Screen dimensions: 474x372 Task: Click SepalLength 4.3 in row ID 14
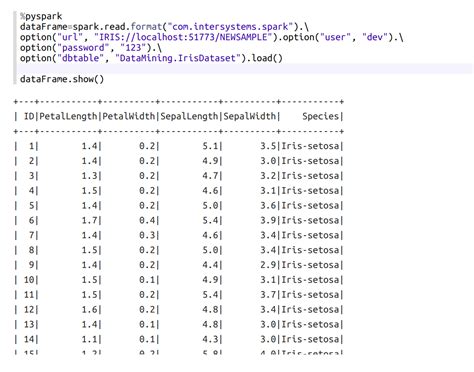point(210,339)
